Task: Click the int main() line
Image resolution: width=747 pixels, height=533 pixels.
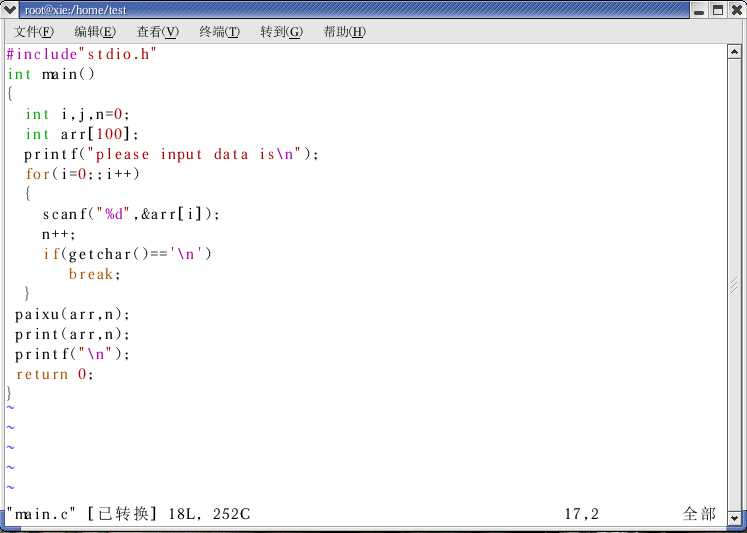Action: [51, 74]
